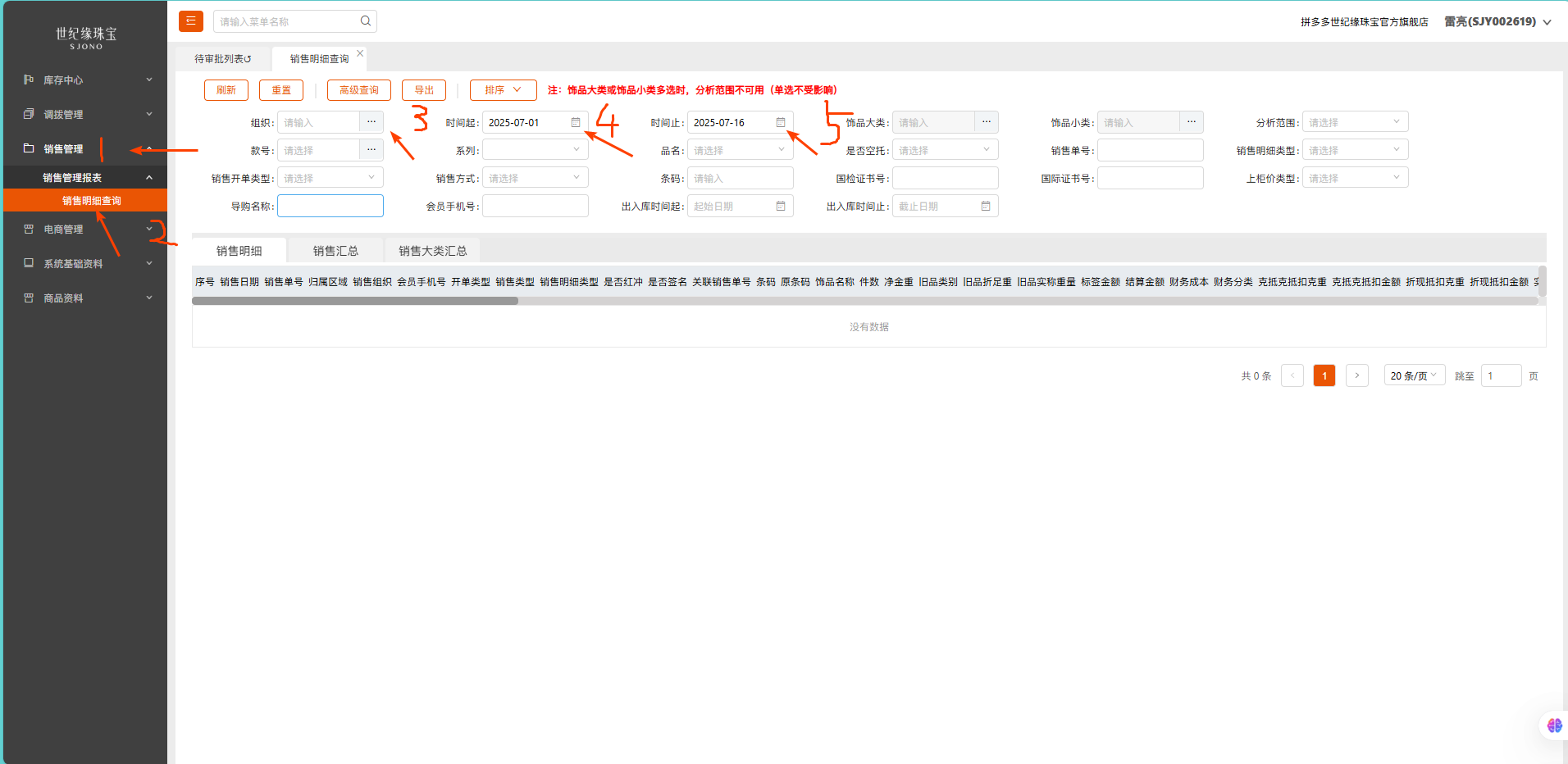
Task: Click the horizontal table scrollbar
Action: click(355, 301)
